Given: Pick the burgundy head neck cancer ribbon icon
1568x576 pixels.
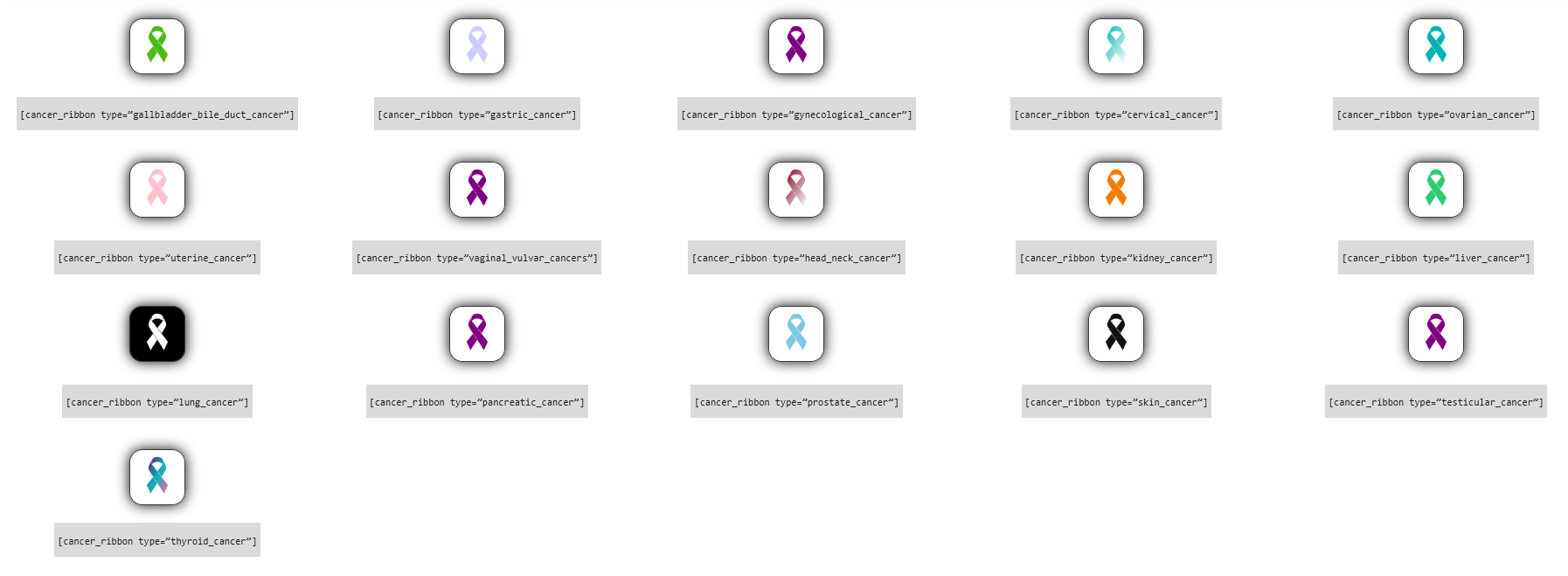Looking at the screenshot, I should tap(796, 190).
